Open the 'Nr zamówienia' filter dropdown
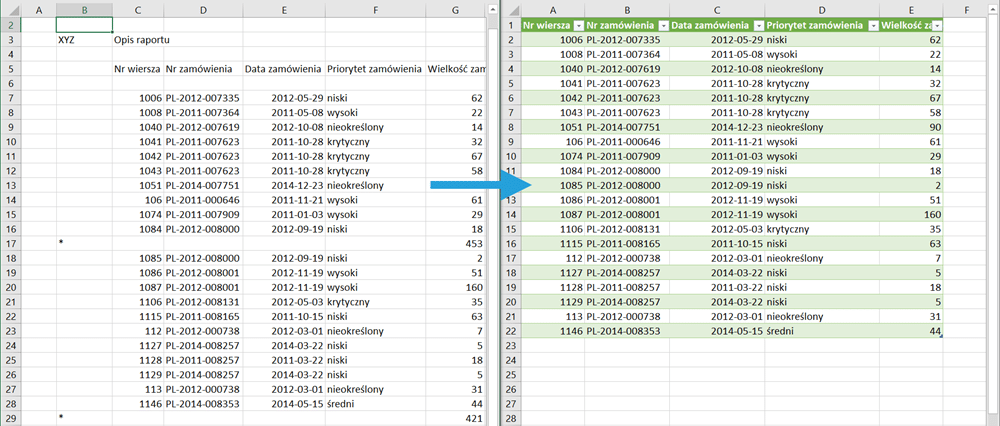Viewport: 1000px width, 426px height. click(x=659, y=25)
